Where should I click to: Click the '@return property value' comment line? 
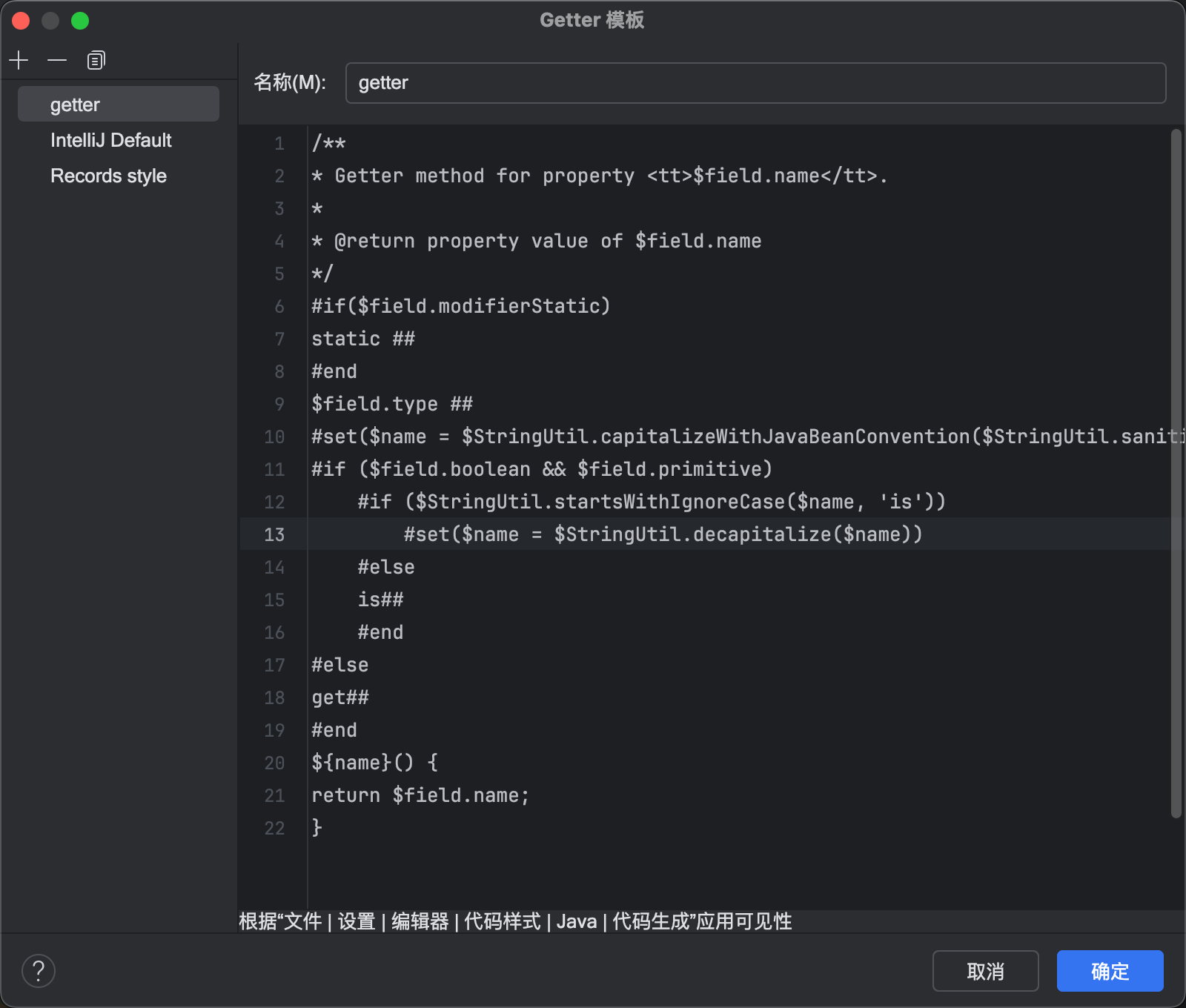537,241
